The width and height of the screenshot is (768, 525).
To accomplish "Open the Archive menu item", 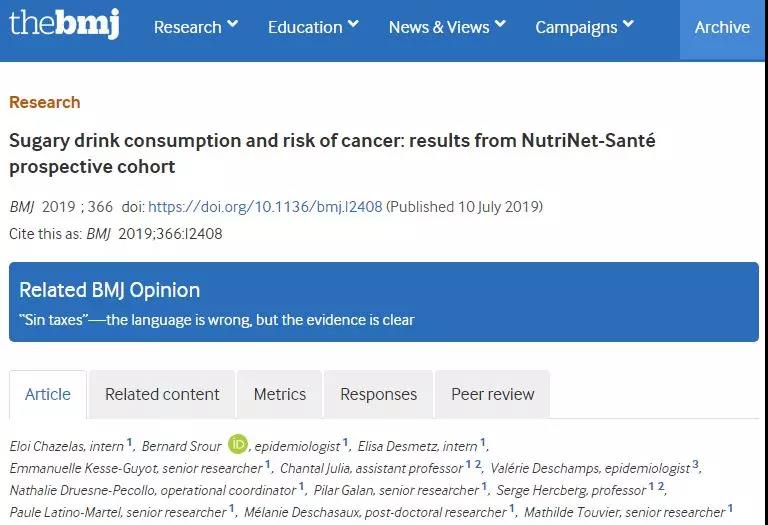I will click(x=722, y=27).
